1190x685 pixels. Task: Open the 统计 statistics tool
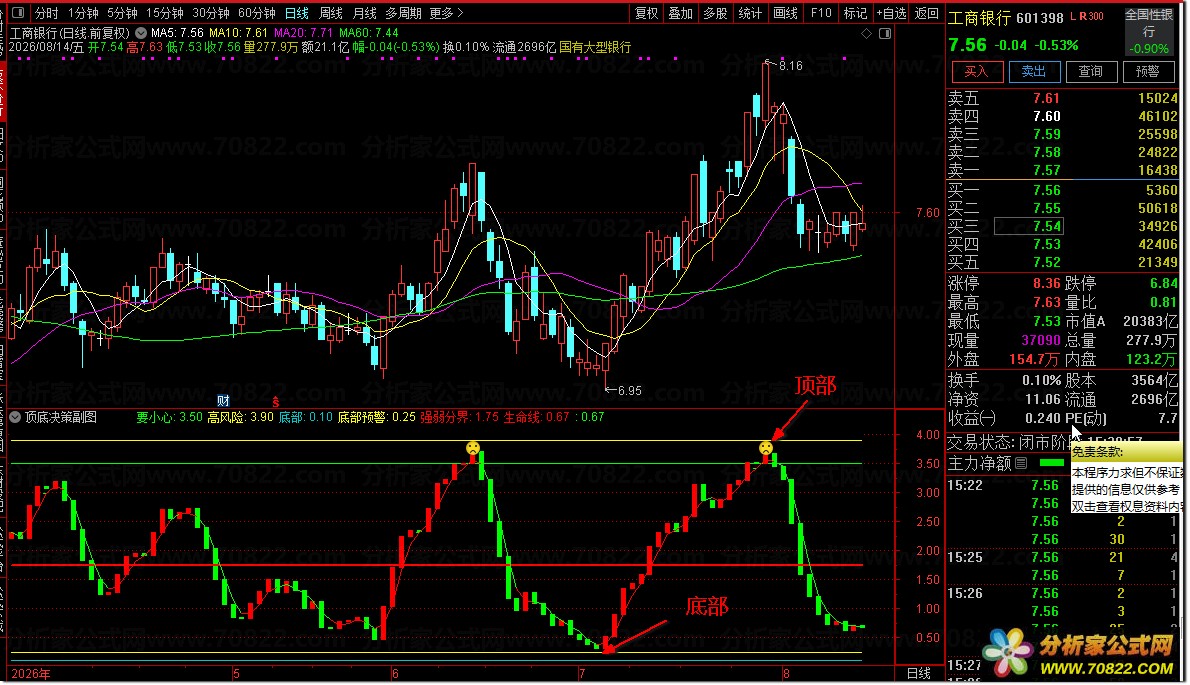point(751,13)
